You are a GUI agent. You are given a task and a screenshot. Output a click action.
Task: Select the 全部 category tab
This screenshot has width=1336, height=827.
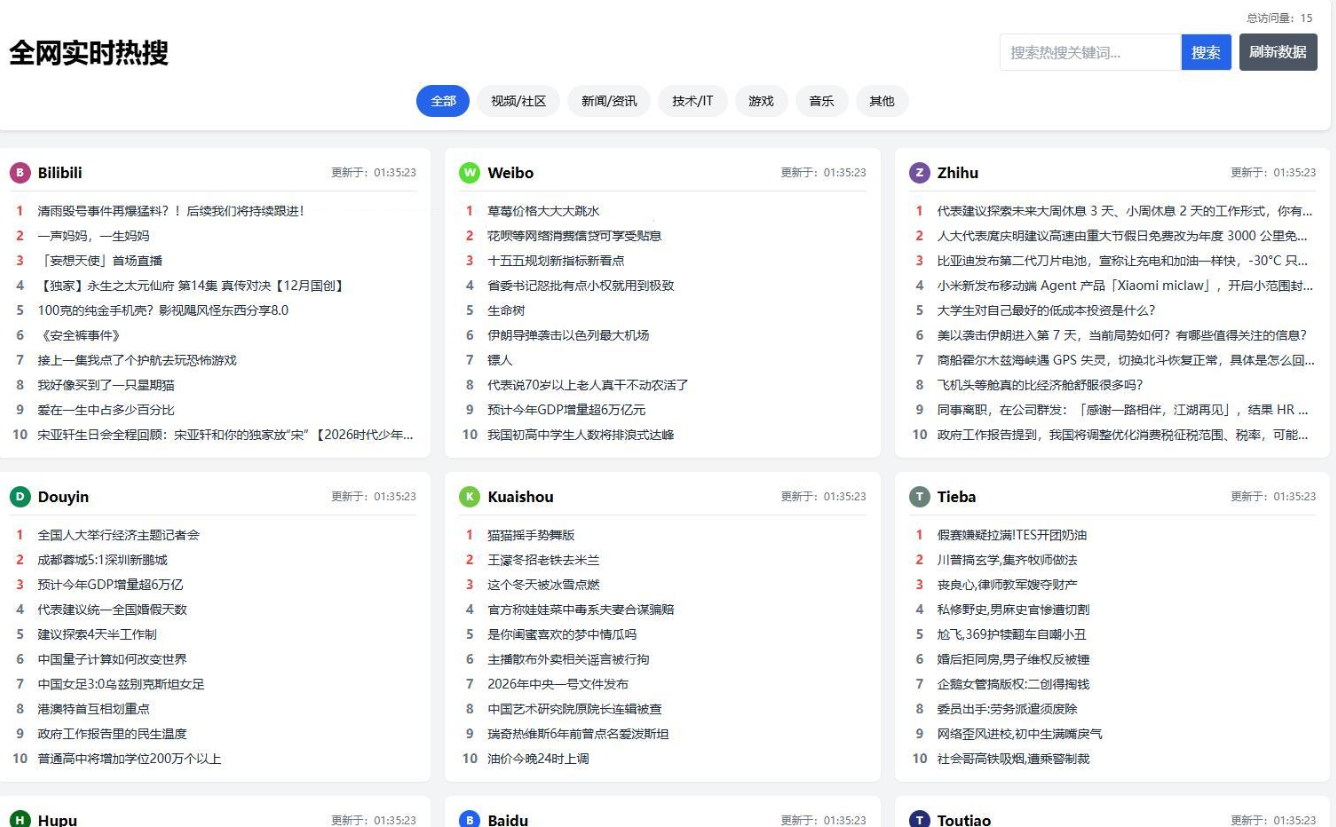point(442,101)
